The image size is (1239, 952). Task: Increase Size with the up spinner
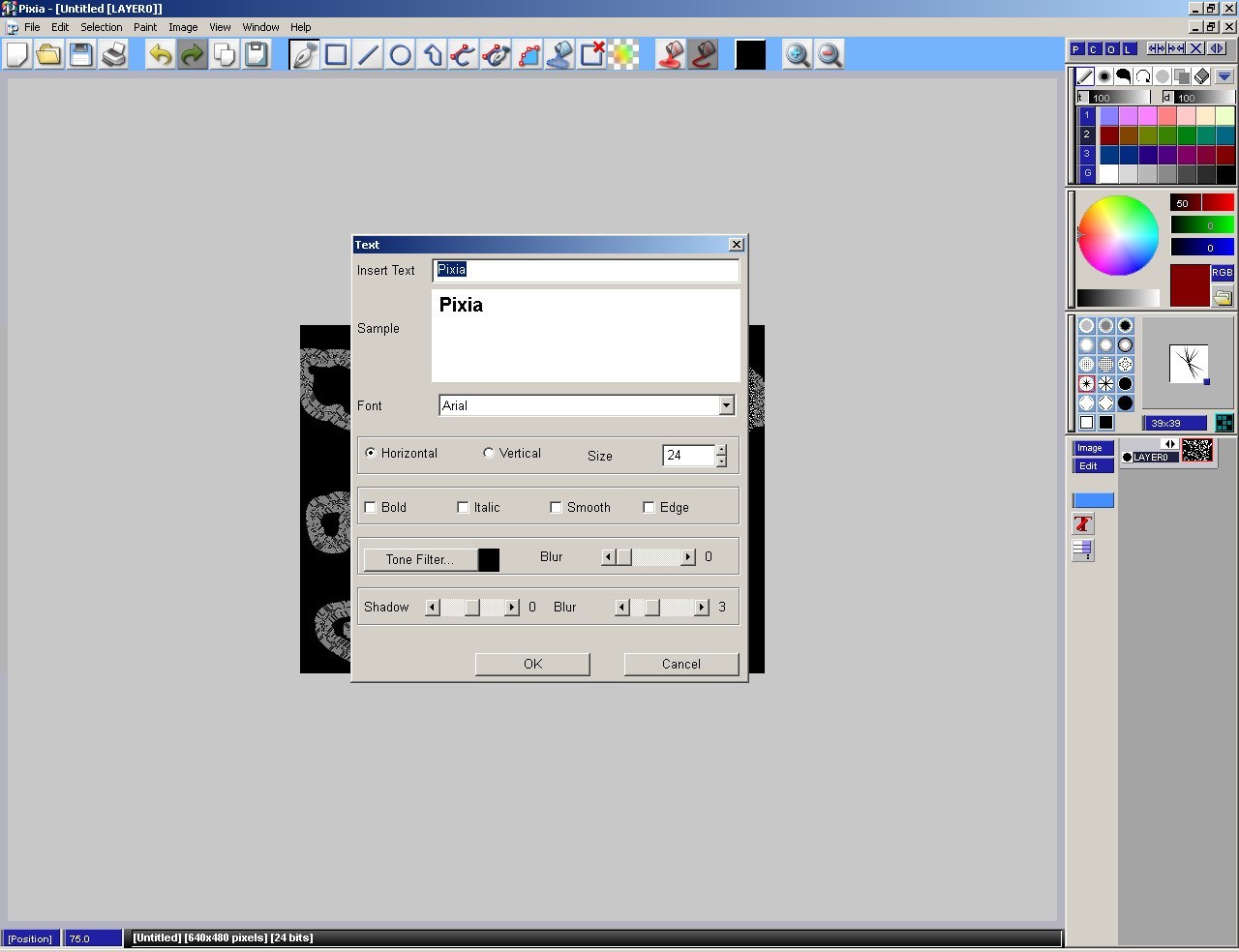click(721, 450)
